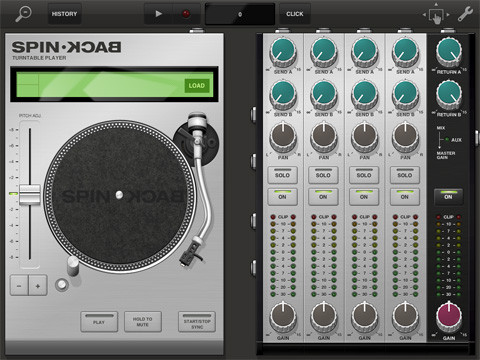Click the black slipmat on the platter
Image resolution: width=480 pixels, height=360 pixels.
[x=119, y=195]
